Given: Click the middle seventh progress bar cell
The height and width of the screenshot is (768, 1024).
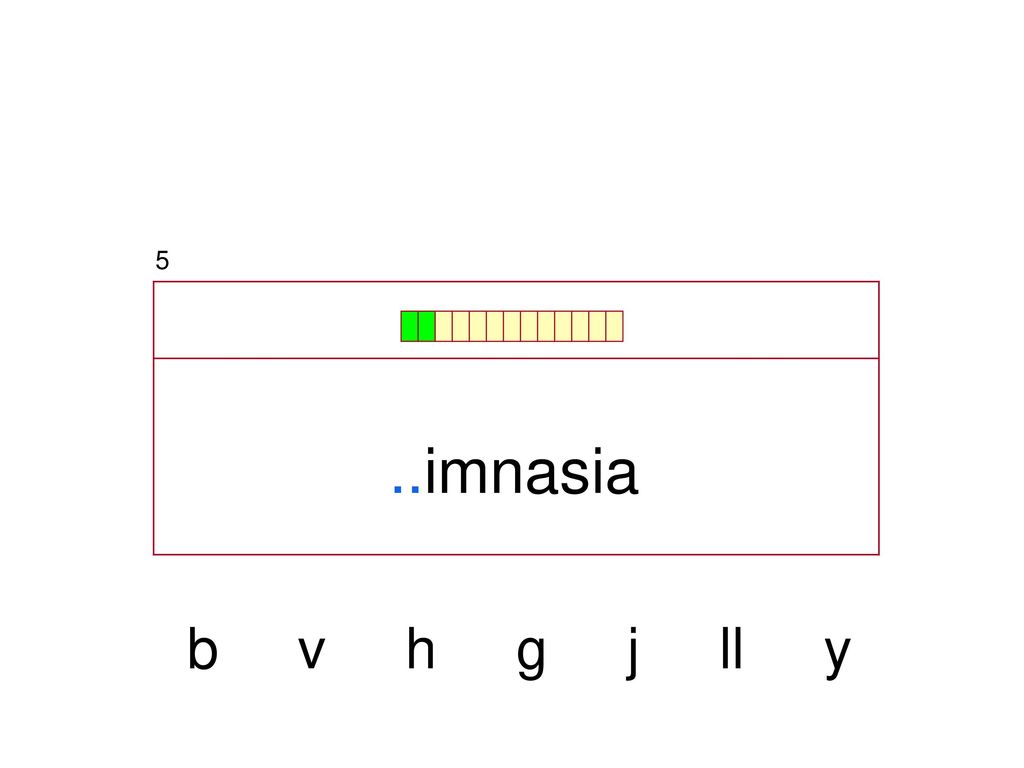Looking at the screenshot, I should pyautogui.click(x=512, y=327).
